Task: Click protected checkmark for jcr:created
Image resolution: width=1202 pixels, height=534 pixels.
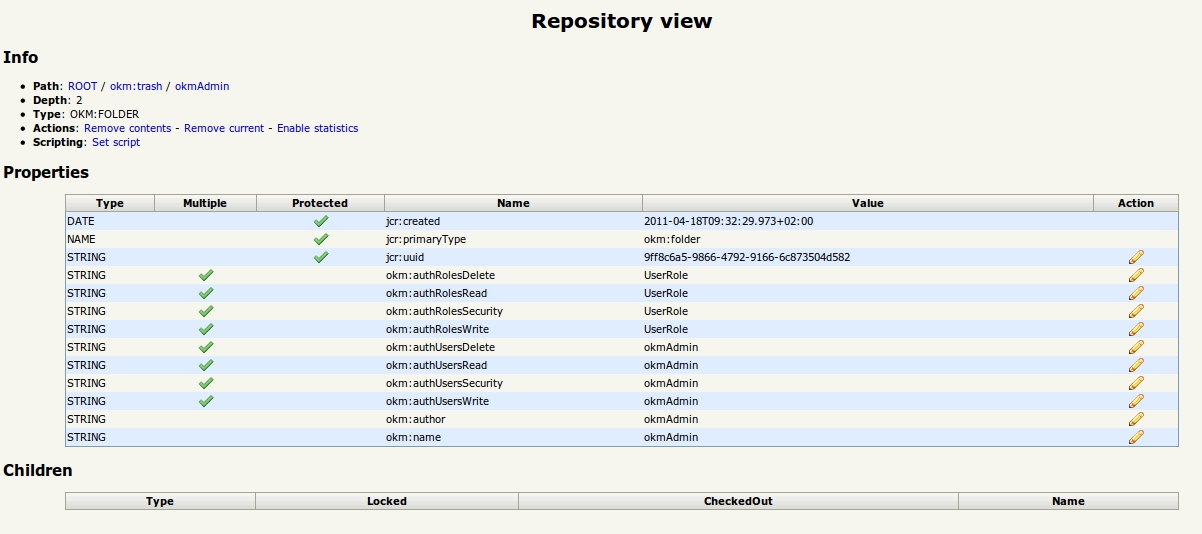Action: coord(320,221)
